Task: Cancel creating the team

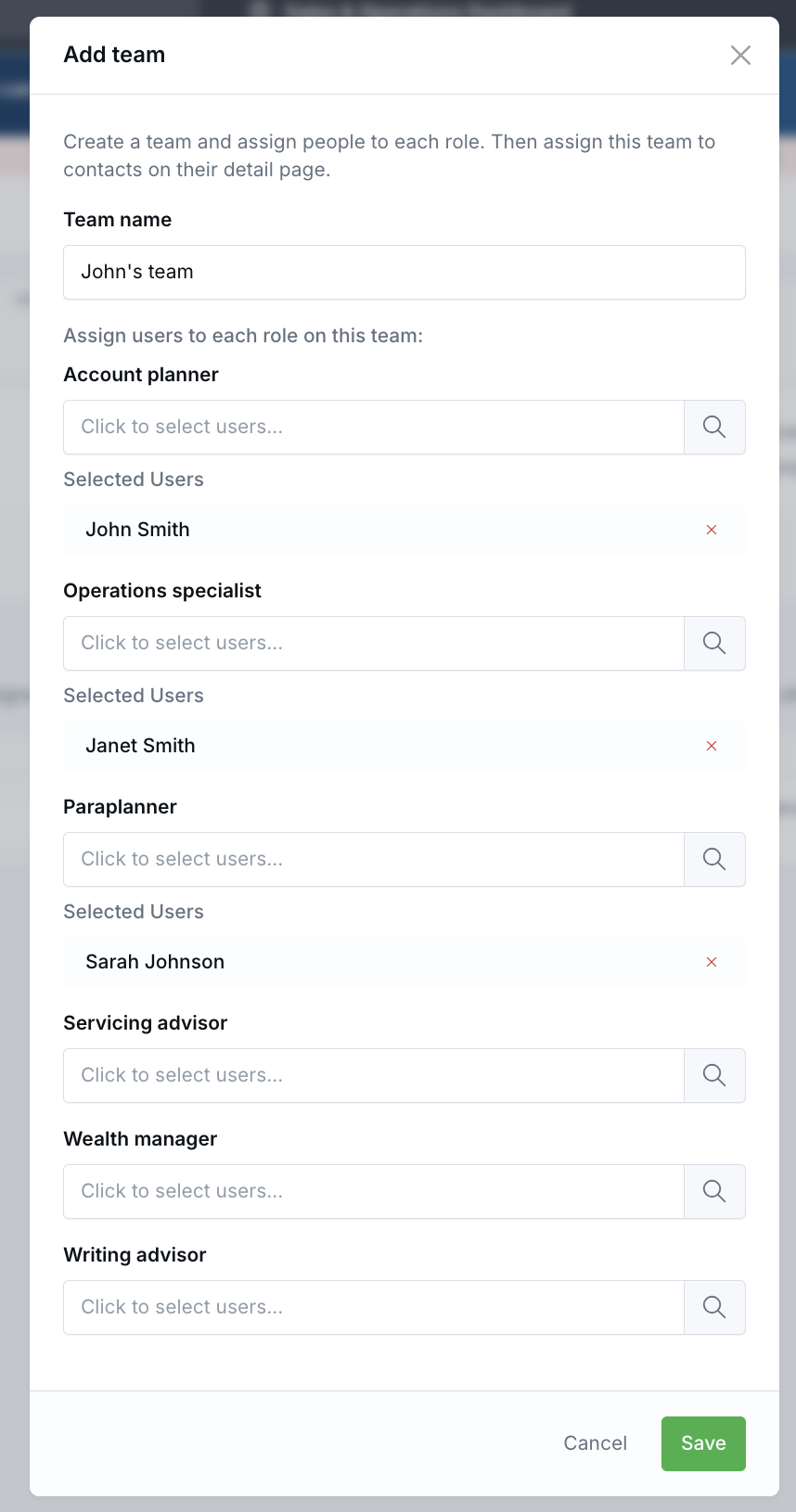Action: tap(595, 1443)
